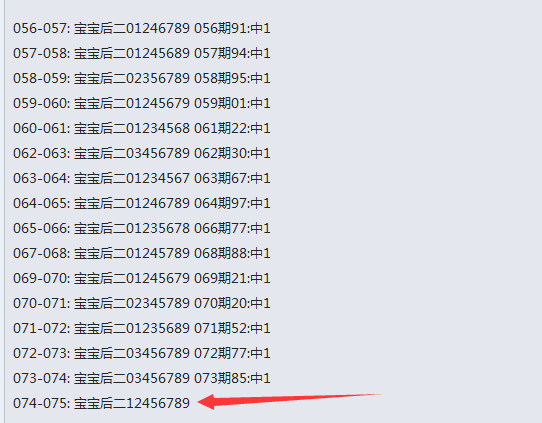
Task: Click the 065-066 line with 01235678
Action: [x=142, y=228]
